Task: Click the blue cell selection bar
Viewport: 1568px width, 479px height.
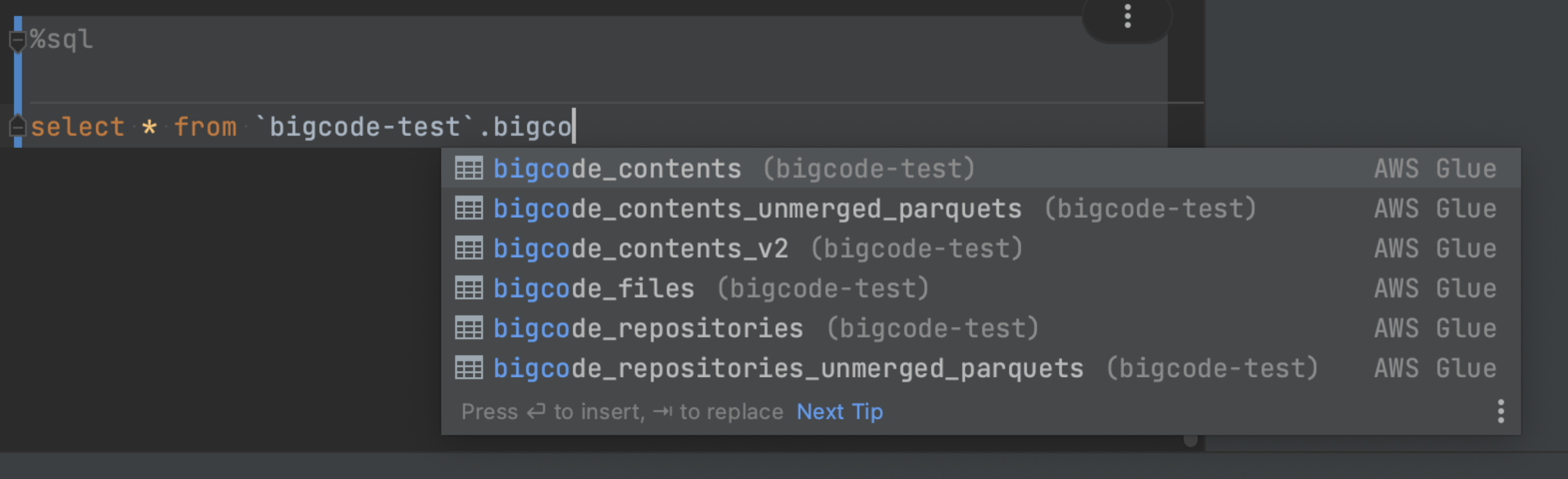Action: click(18, 82)
